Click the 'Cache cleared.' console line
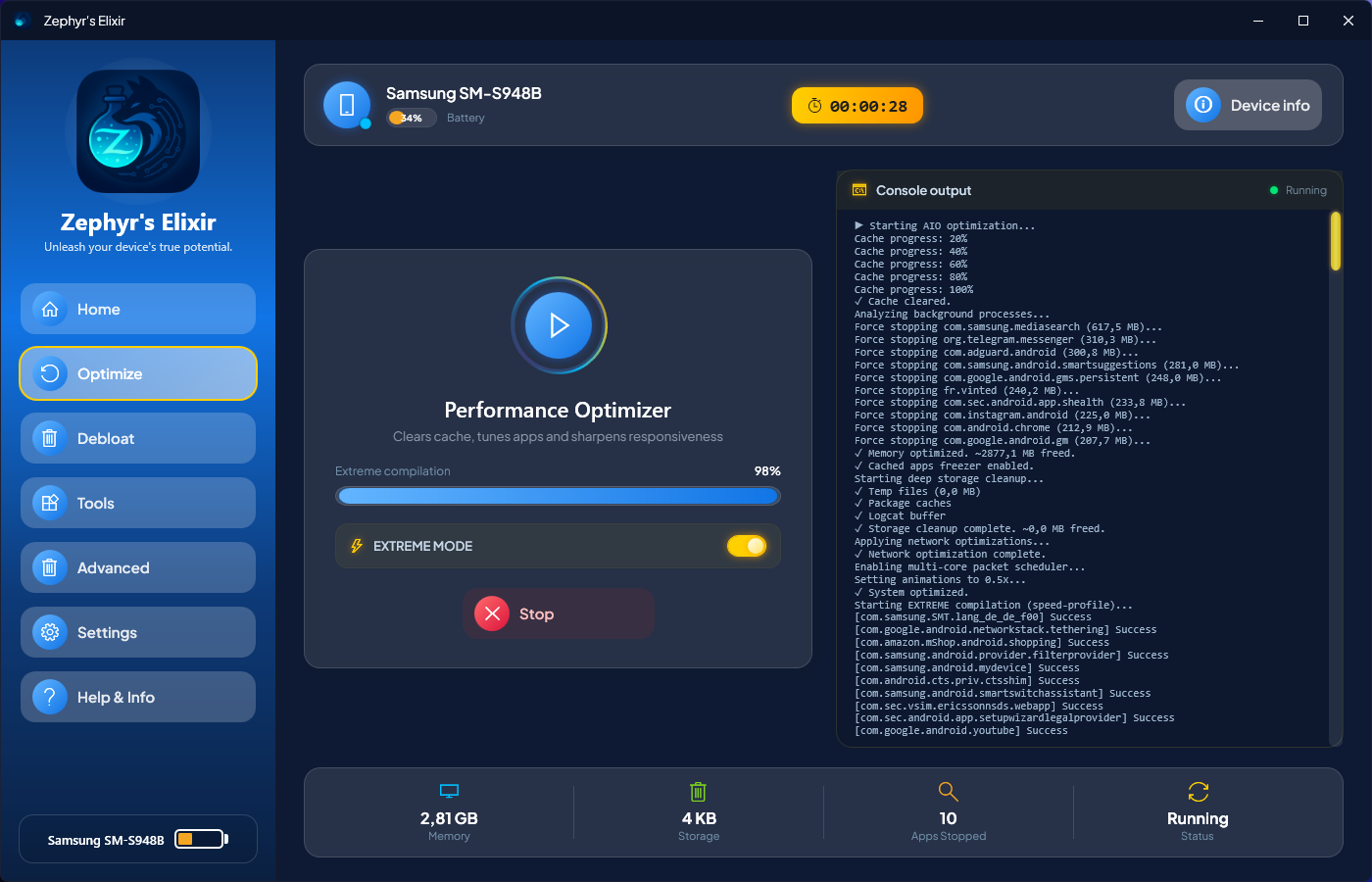 coord(902,302)
